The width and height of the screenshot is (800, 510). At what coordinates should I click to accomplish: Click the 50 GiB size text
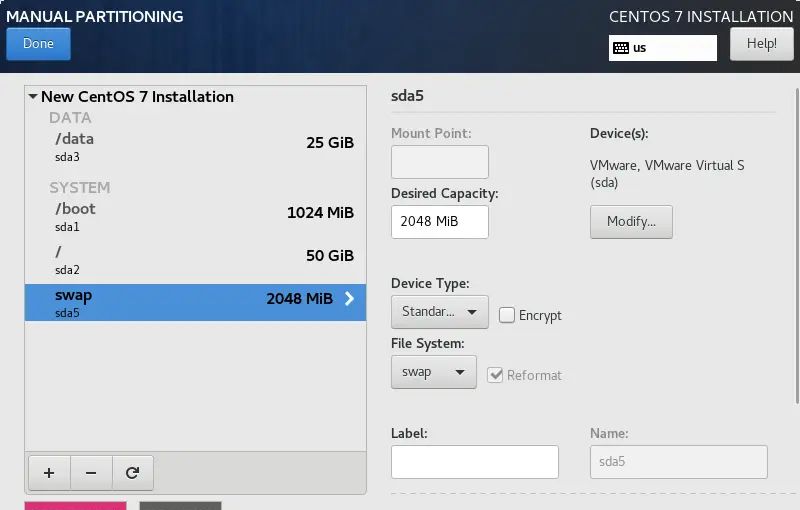[x=330, y=256]
